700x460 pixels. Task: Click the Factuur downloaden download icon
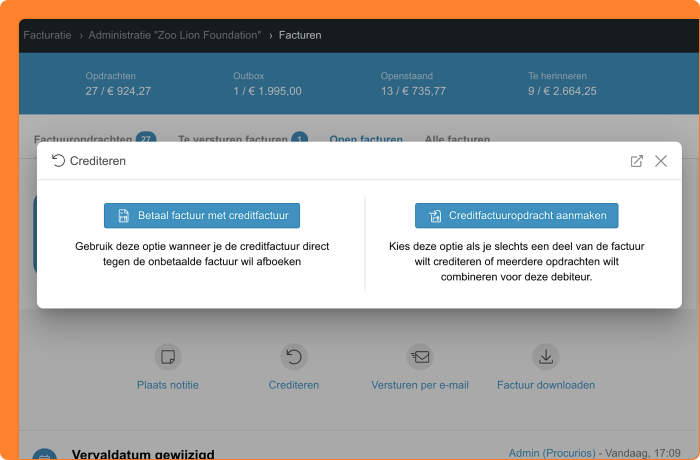click(x=546, y=357)
